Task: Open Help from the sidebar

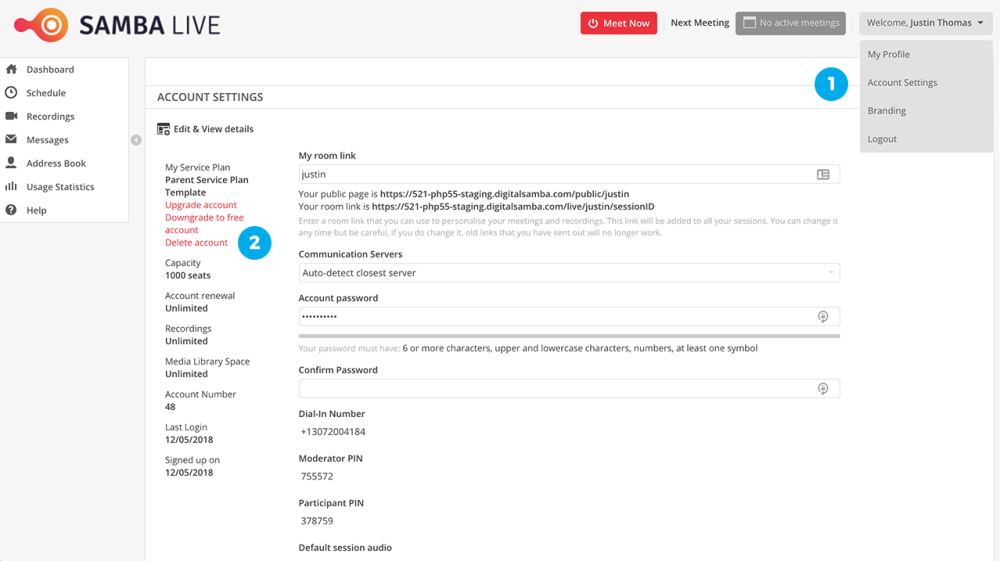Action: click(36, 211)
